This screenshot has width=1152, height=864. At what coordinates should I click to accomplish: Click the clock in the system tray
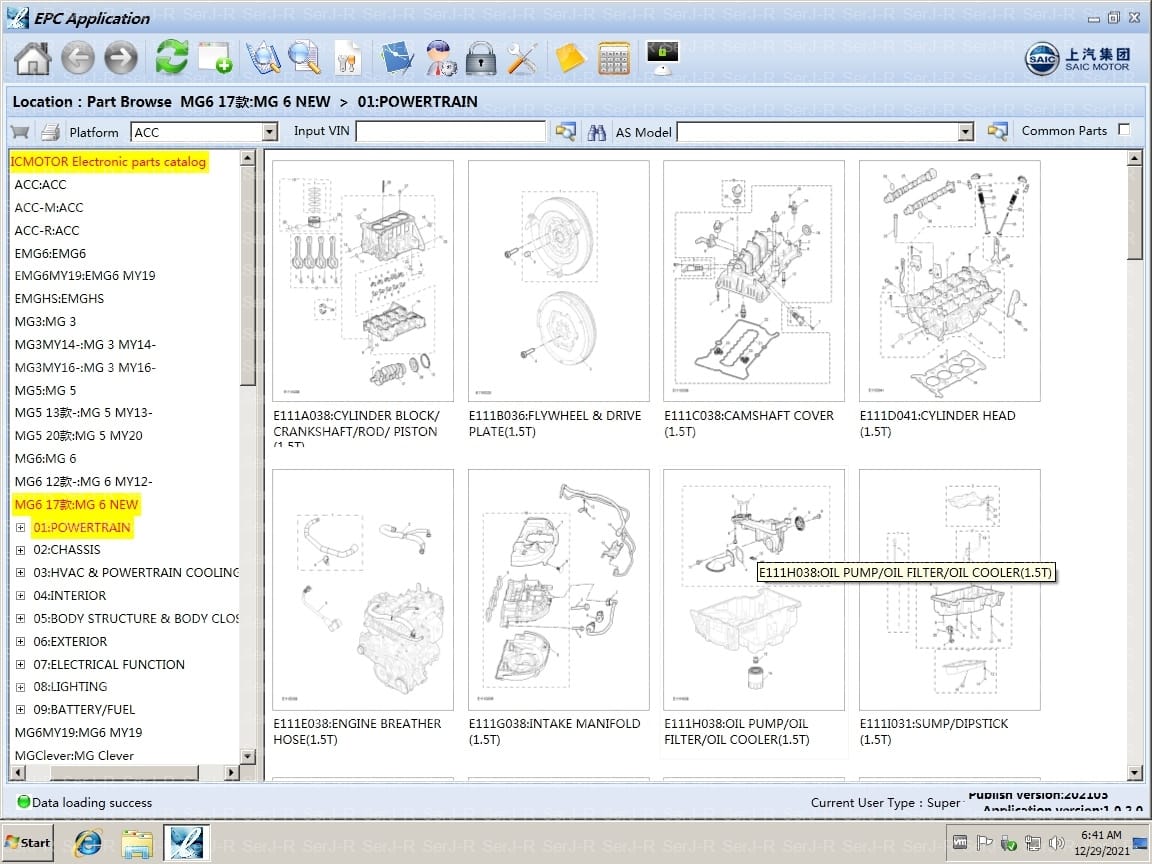[1101, 843]
